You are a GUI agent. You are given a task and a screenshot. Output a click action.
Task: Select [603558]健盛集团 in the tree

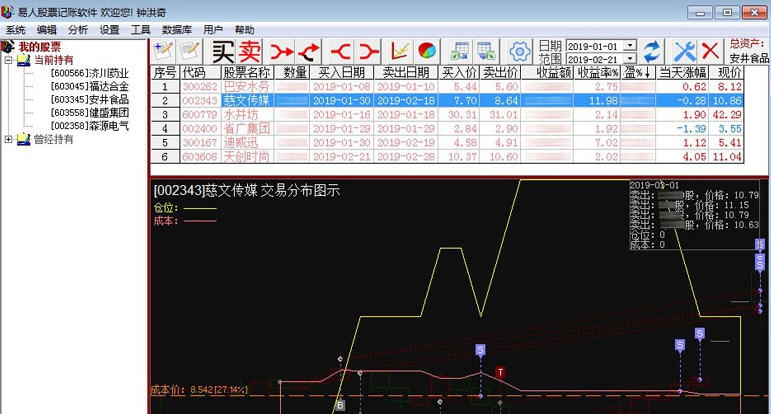point(89,113)
